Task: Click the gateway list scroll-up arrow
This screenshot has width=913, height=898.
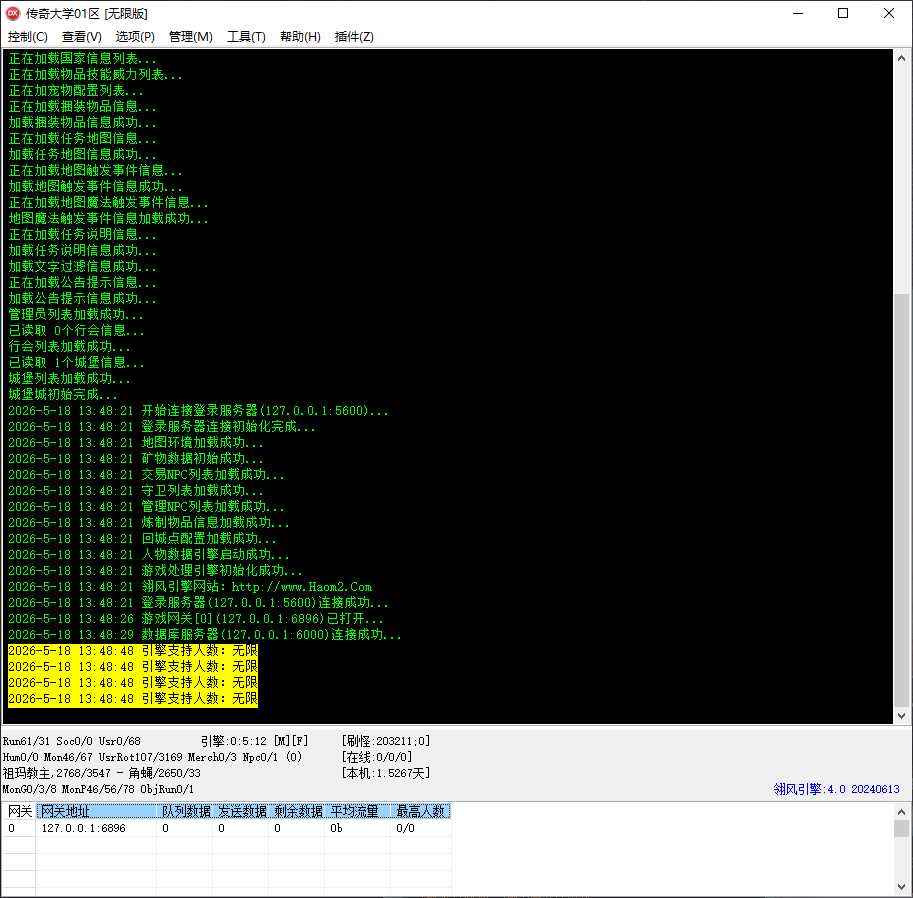Action: pos(901,811)
